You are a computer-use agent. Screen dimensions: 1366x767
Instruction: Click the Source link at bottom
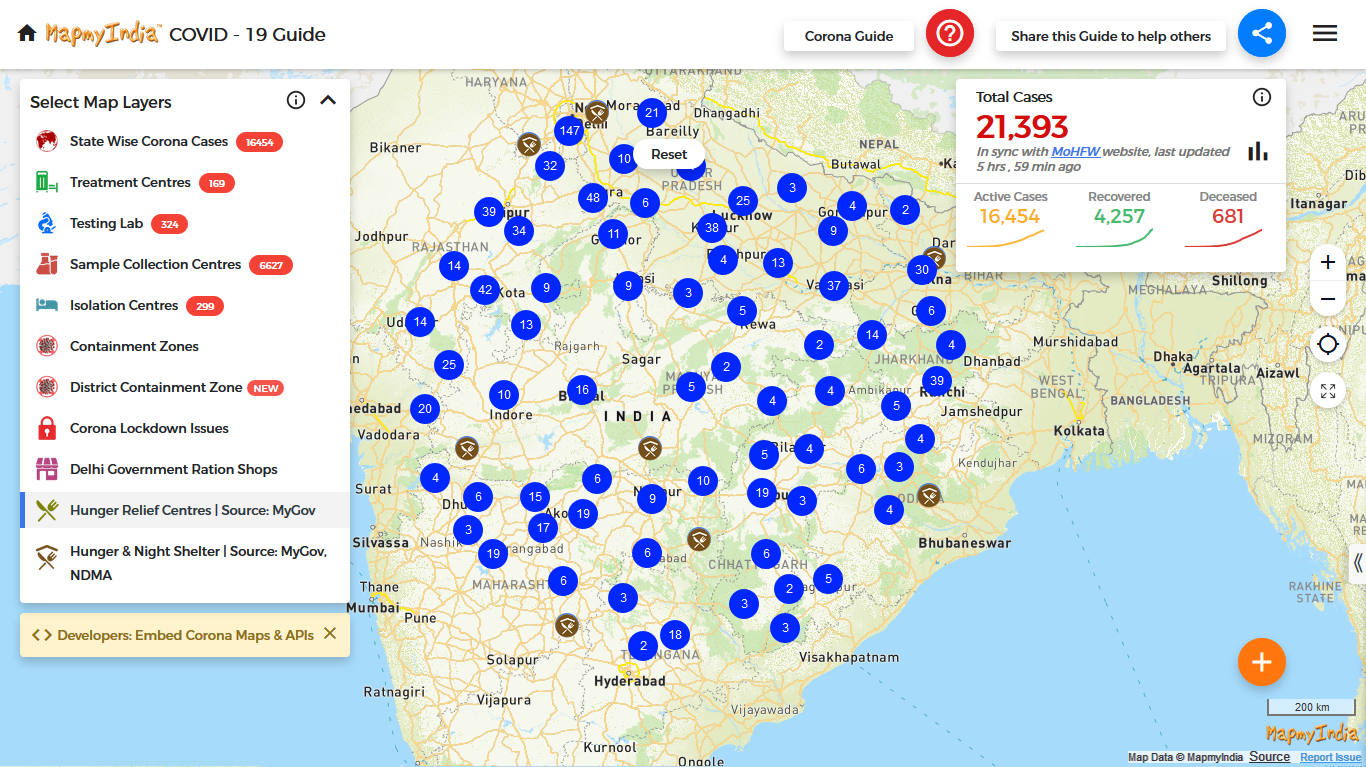(x=1270, y=757)
